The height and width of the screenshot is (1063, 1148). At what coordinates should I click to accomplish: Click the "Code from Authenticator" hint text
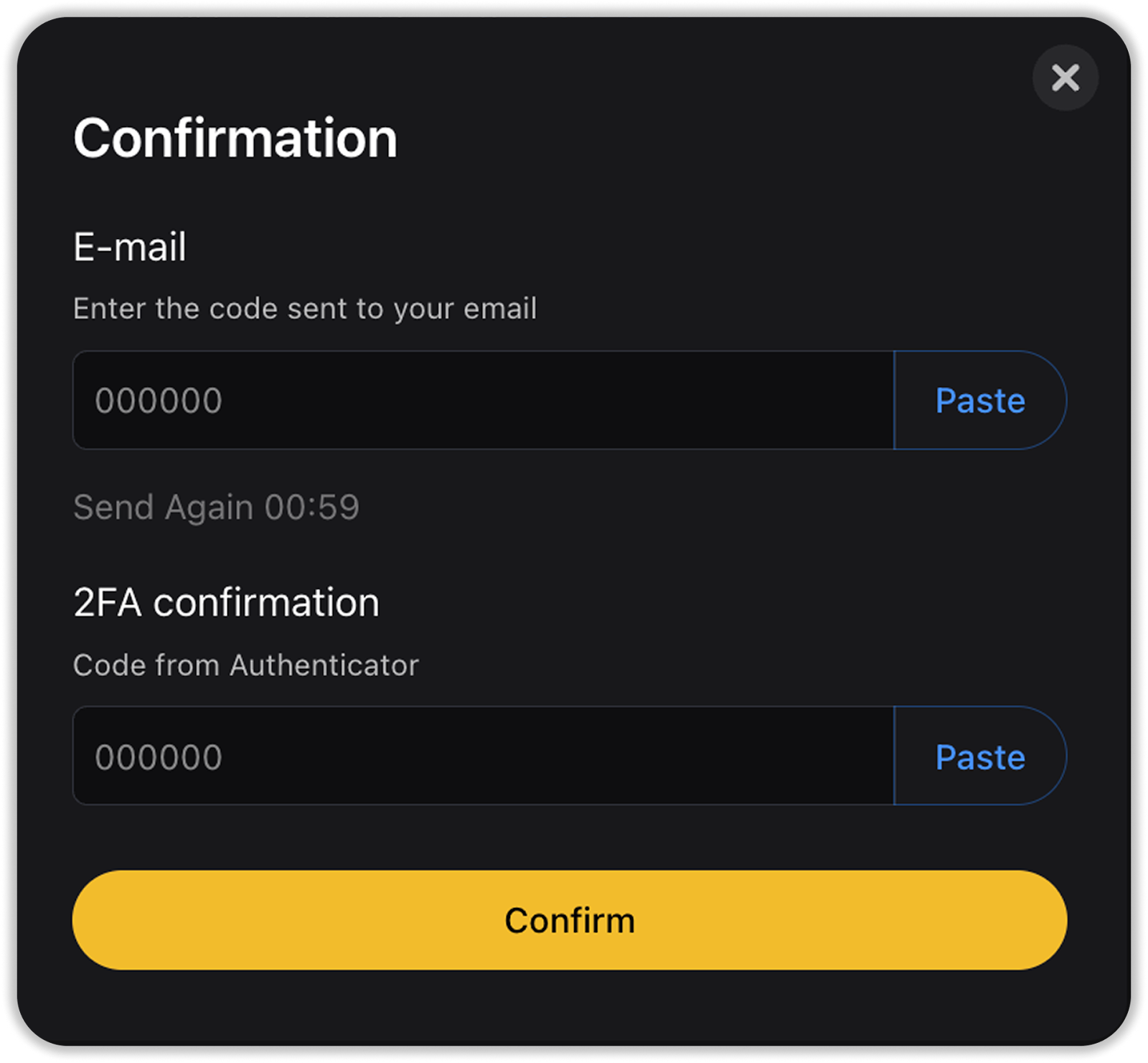246,665
